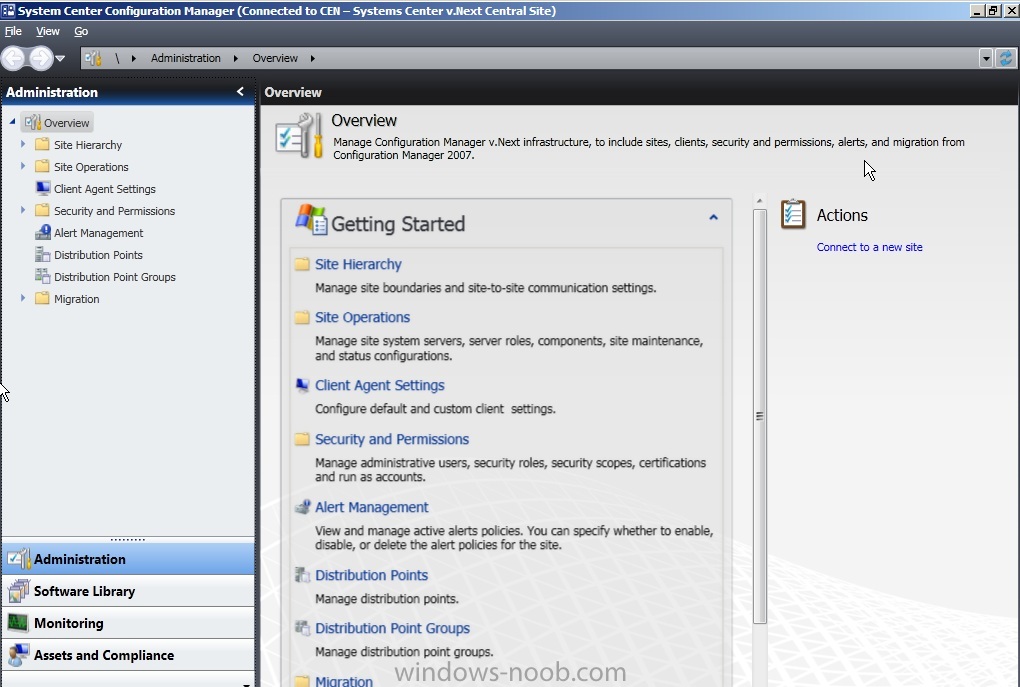Collapse the Overview tree node
This screenshot has width=1020, height=687.
(12, 122)
